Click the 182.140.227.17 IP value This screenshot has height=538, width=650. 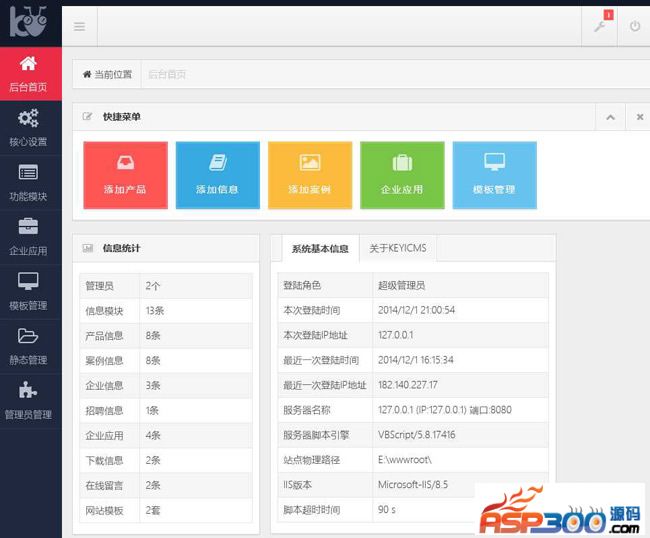[x=407, y=385]
